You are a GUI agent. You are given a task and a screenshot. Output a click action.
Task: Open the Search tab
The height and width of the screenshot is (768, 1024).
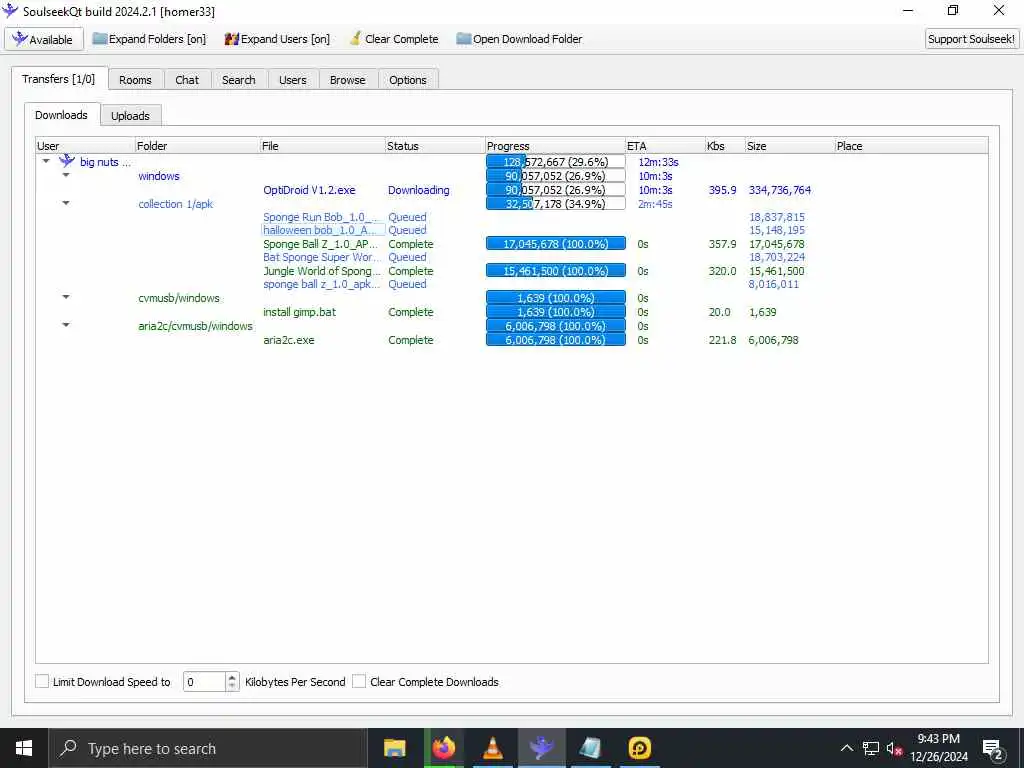tap(238, 80)
